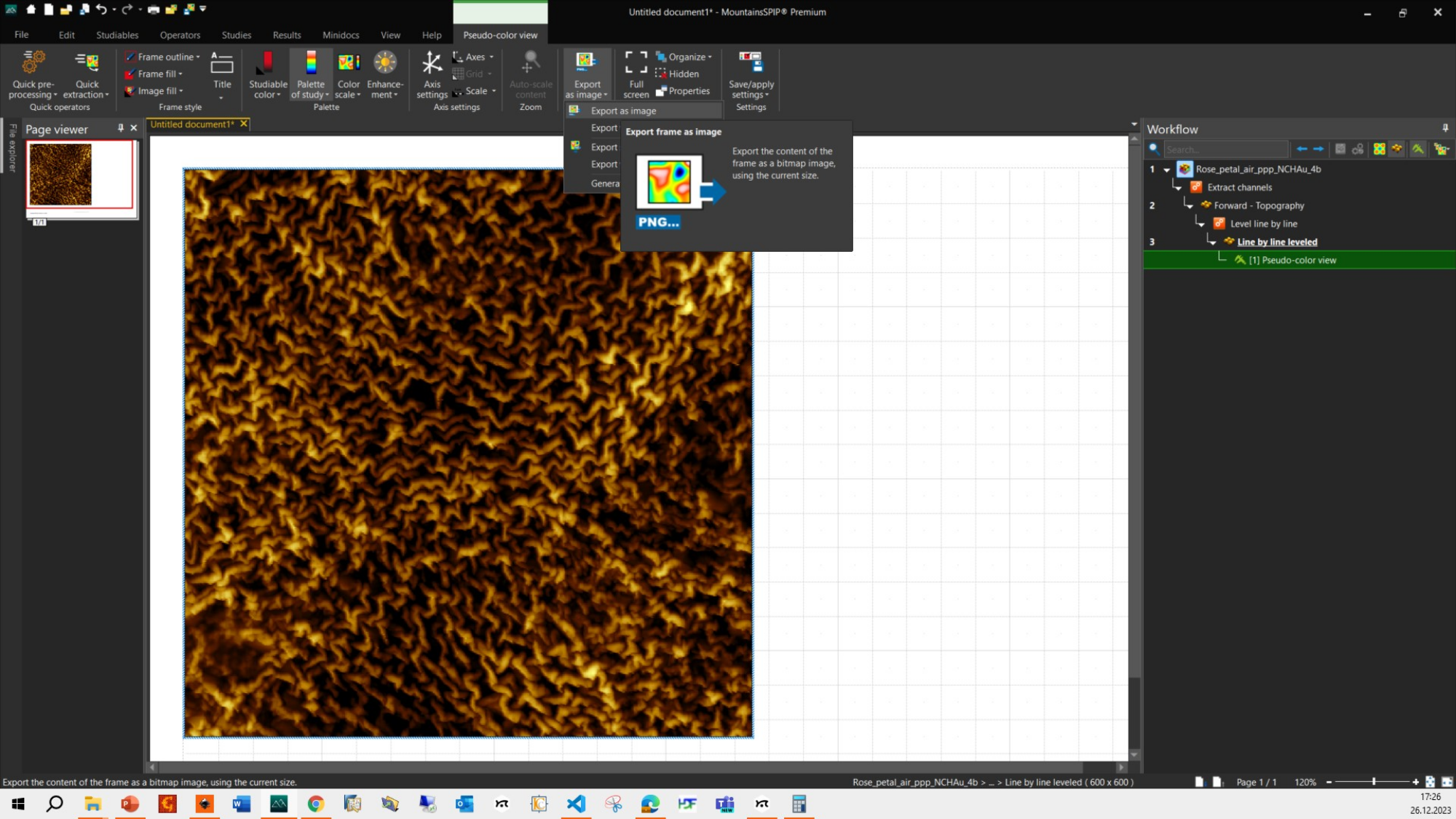The width and height of the screenshot is (1456, 819).
Task: Navigate back with Workflow left arrow
Action: [1302, 149]
